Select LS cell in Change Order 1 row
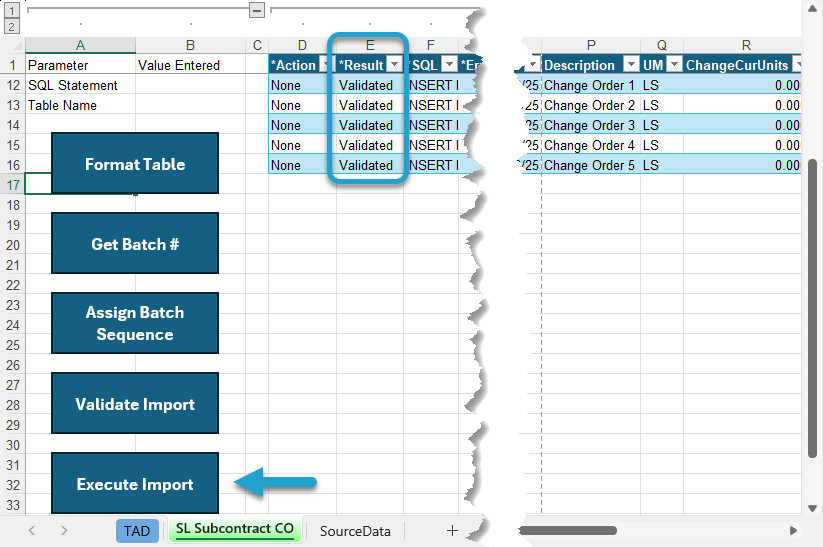Image resolution: width=823 pixels, height=547 pixels. tap(662, 85)
